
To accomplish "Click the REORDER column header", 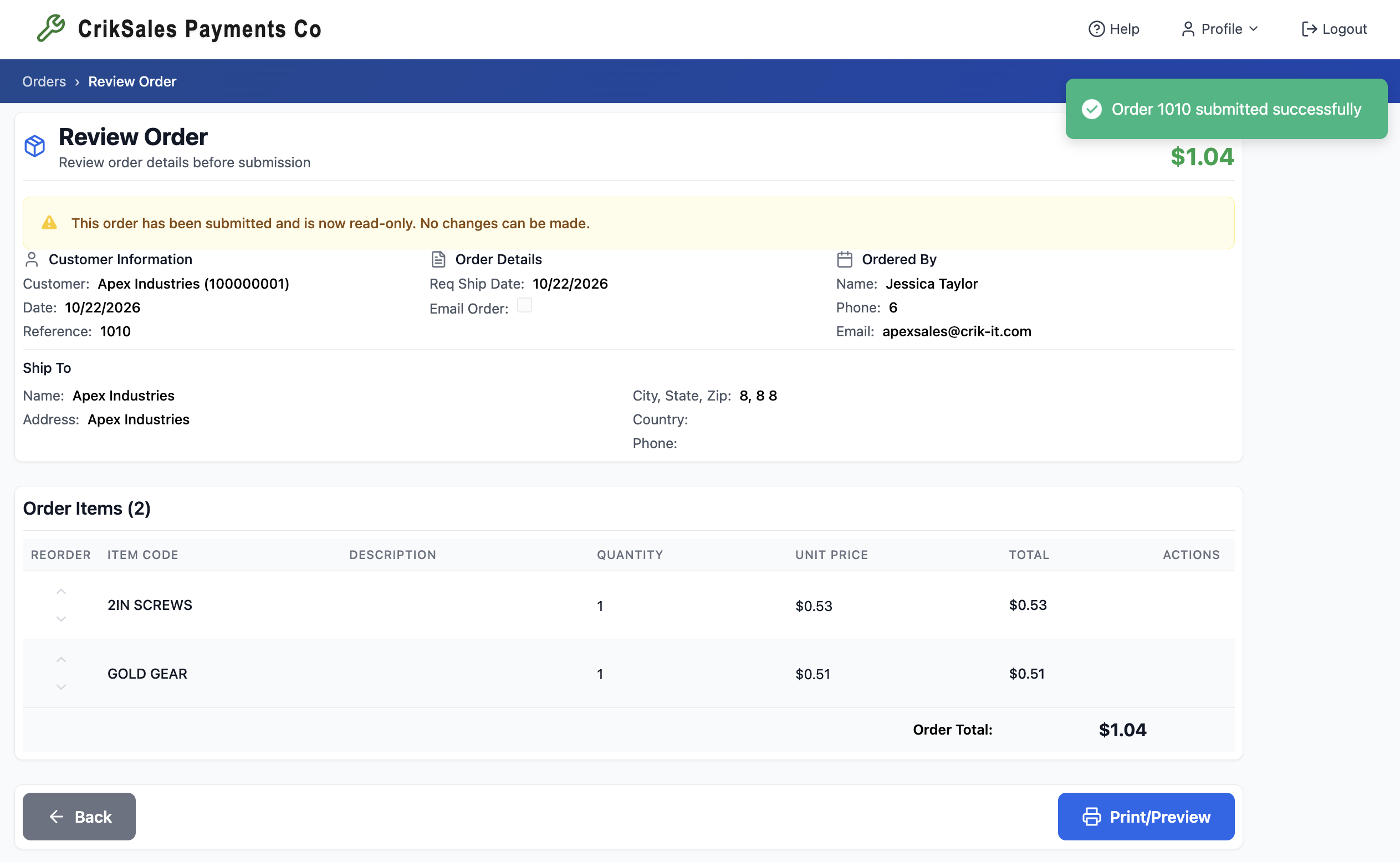I will point(61,555).
